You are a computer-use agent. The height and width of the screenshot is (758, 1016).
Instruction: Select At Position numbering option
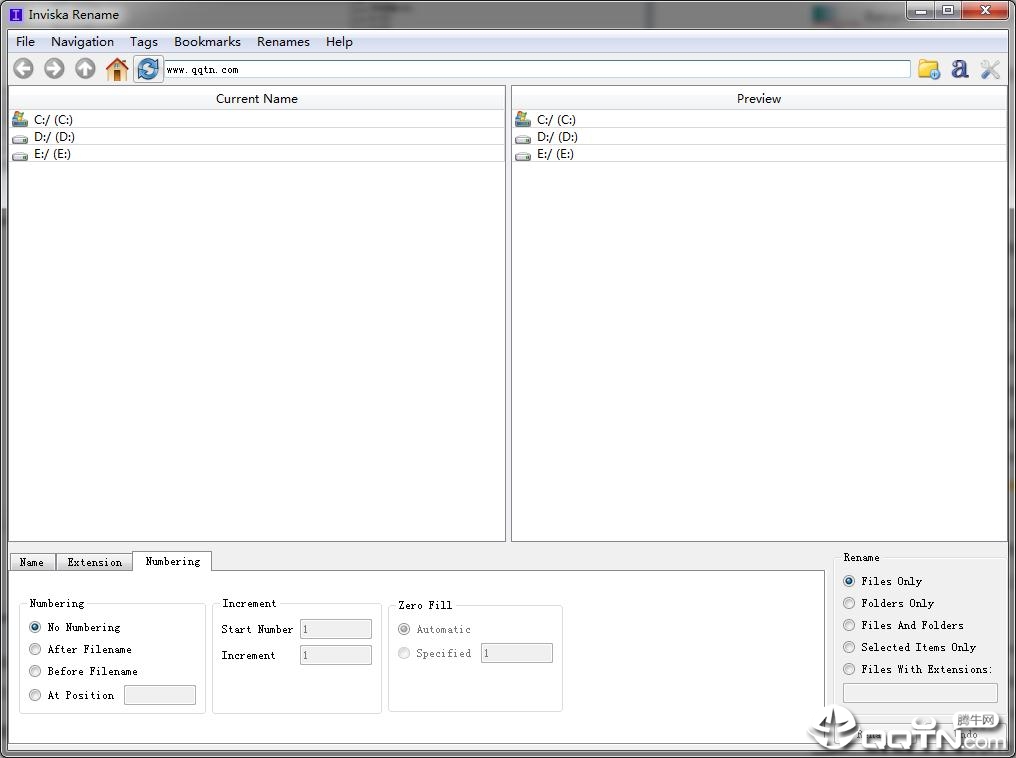click(x=72, y=695)
